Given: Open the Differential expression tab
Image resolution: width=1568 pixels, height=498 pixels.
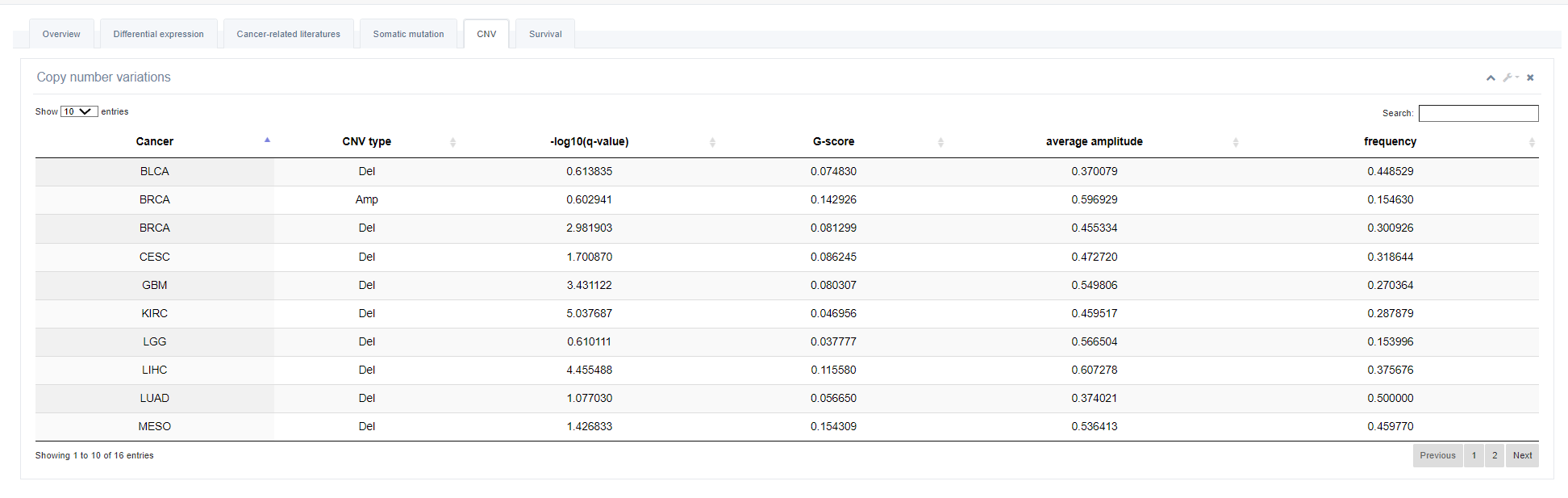Looking at the screenshot, I should [x=158, y=34].
